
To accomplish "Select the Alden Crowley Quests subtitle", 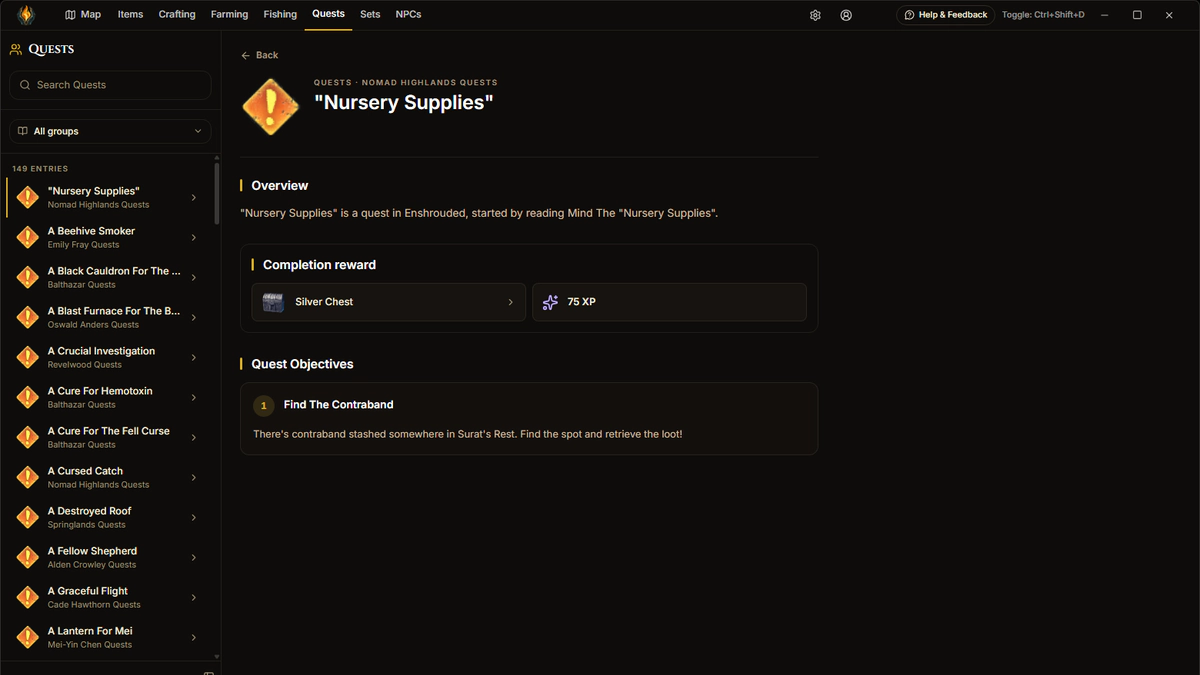I will (x=92, y=565).
